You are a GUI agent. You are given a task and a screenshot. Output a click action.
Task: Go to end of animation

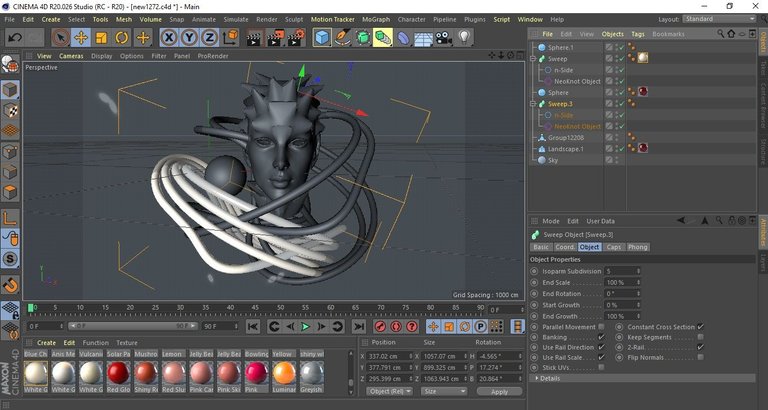(x=359, y=326)
